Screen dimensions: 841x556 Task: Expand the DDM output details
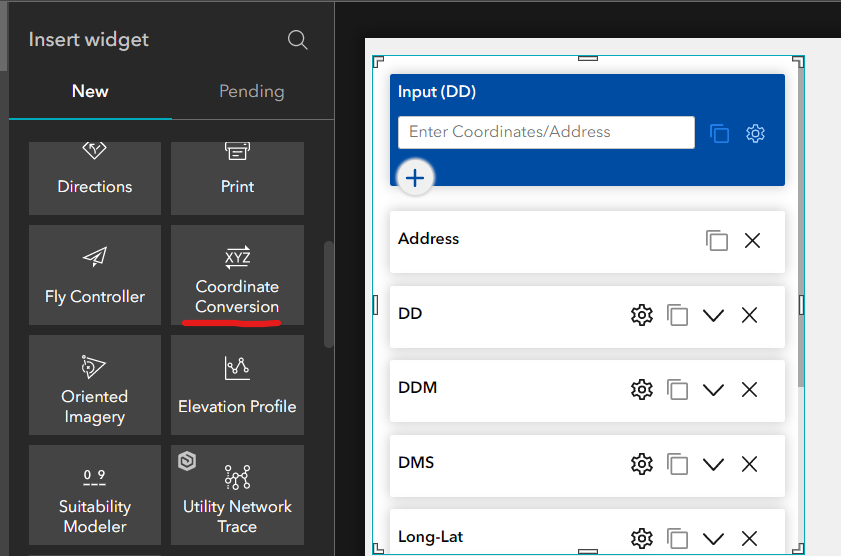point(713,389)
